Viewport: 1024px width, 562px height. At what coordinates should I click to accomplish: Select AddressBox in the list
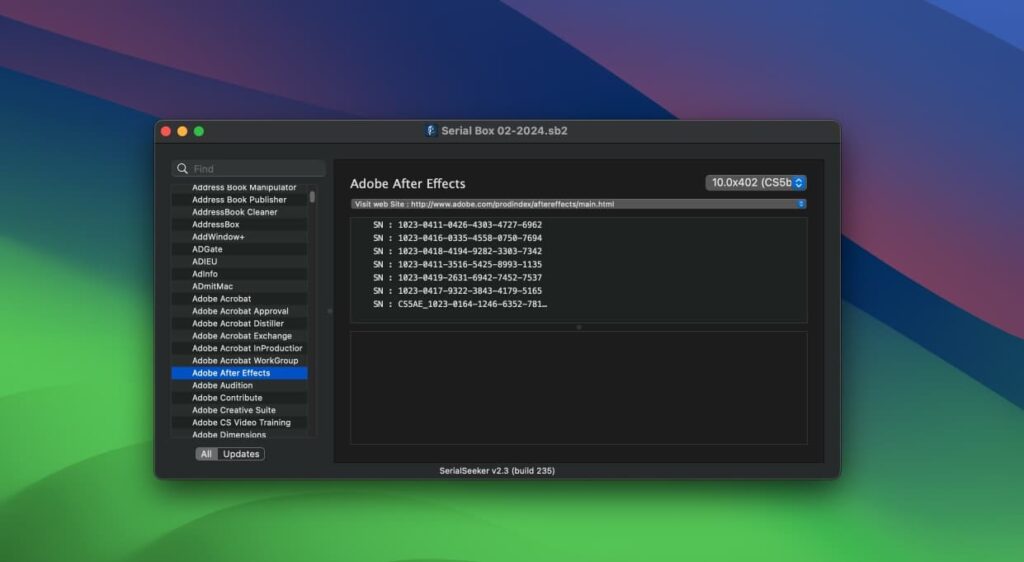coord(239,225)
